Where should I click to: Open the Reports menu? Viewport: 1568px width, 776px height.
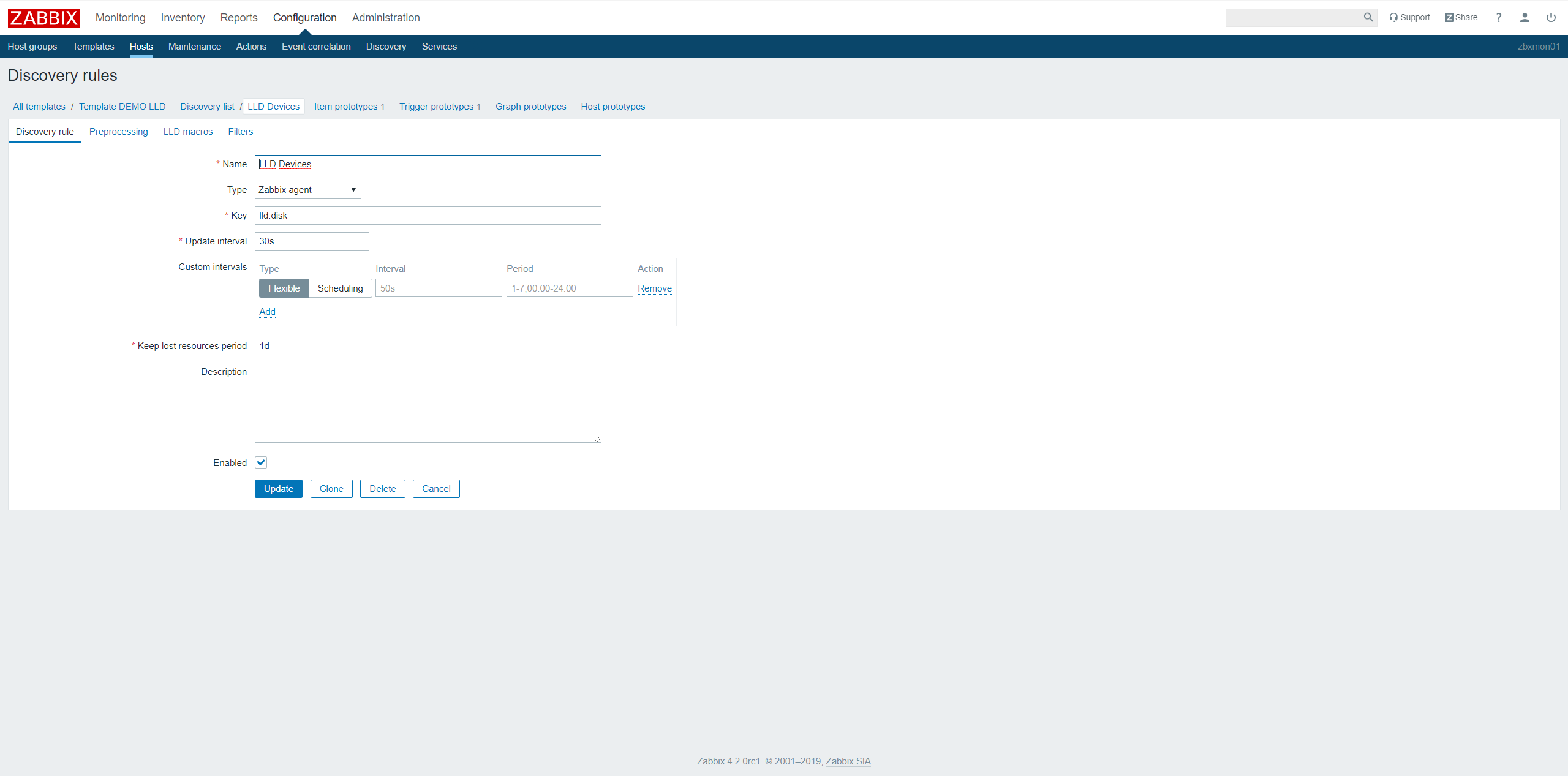(239, 18)
